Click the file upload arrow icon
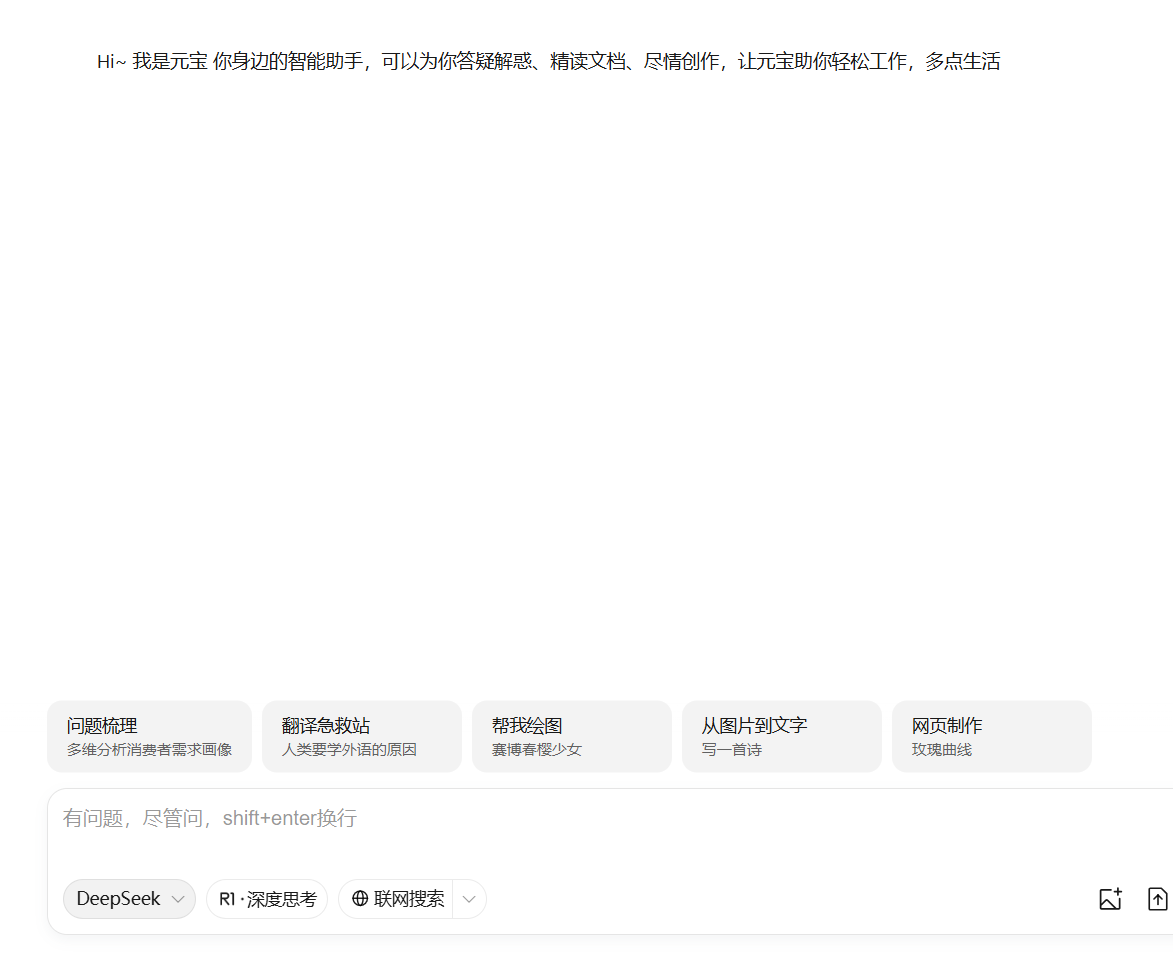The image size is (1173, 953). 1157,898
